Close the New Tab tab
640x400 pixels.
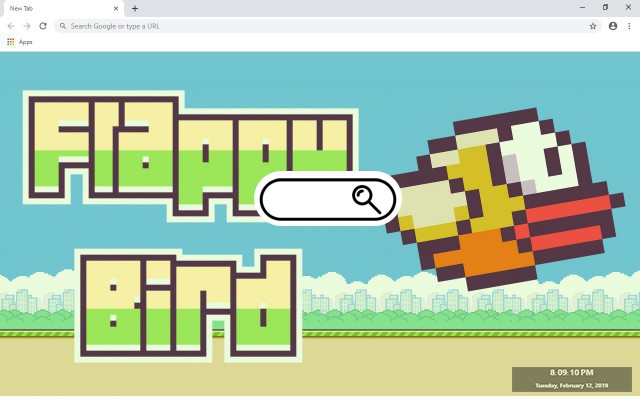(116, 8)
